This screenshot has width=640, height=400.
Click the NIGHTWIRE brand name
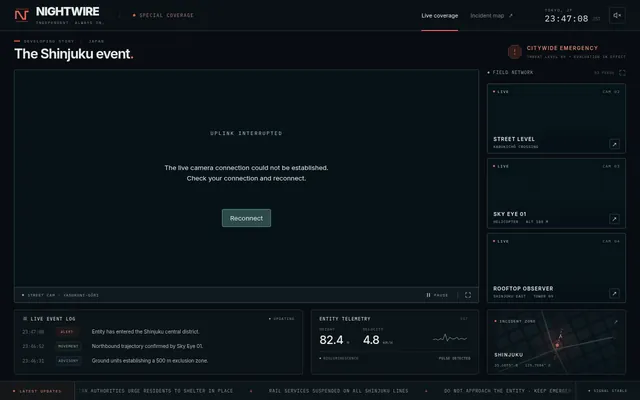point(67,11)
